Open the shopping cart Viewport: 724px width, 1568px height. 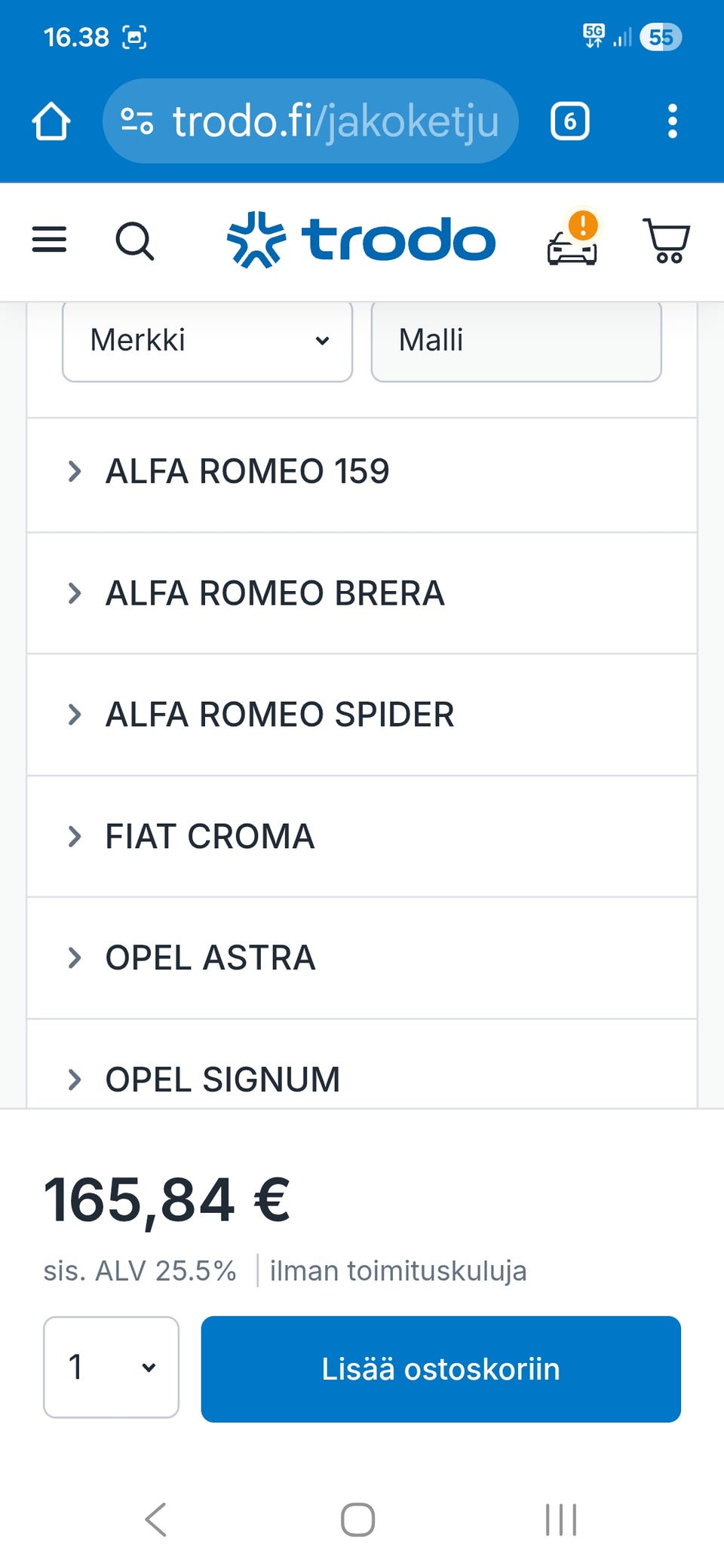tap(666, 240)
